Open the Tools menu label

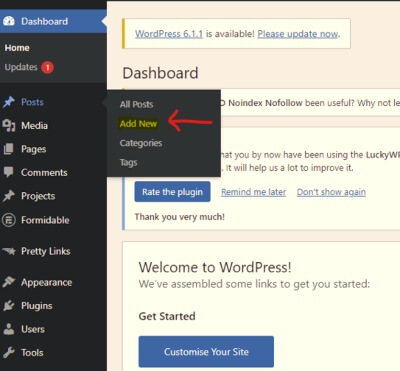(x=32, y=353)
